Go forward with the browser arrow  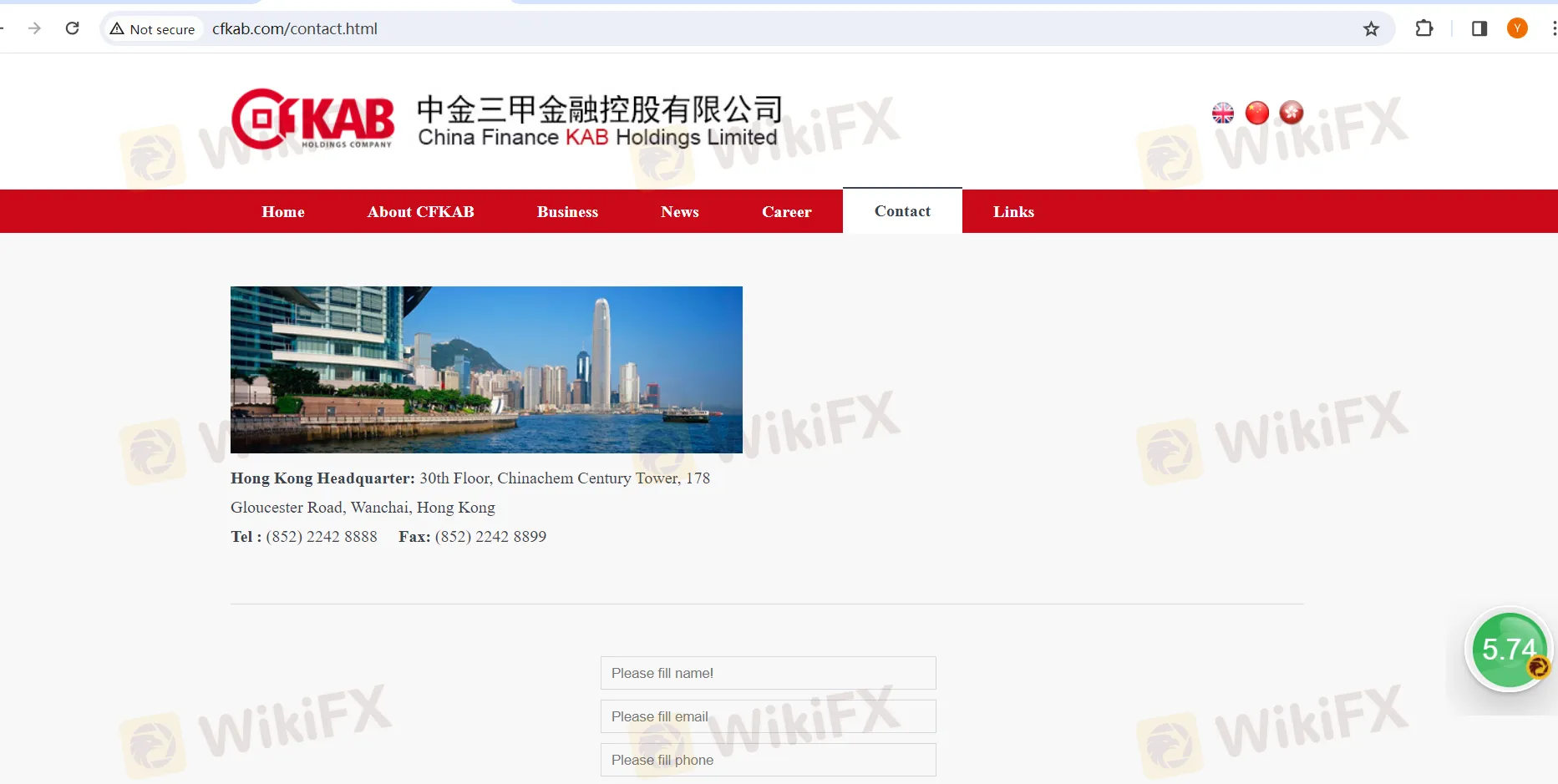34,28
